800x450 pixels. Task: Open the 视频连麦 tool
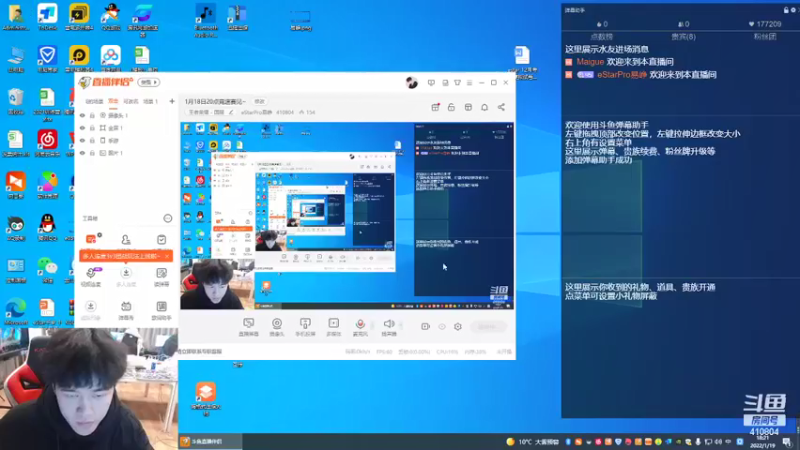pyautogui.click(x=91, y=276)
